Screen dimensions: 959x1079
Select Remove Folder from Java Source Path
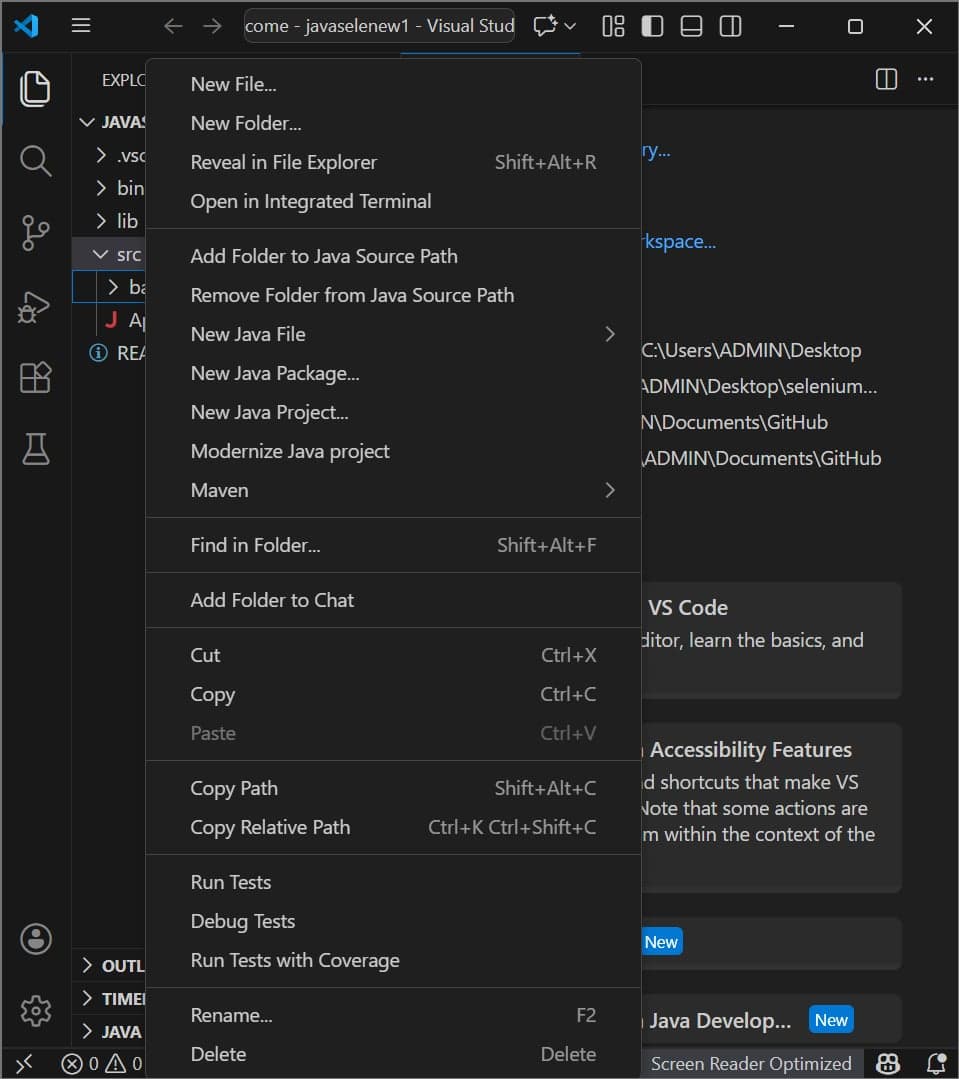click(x=394, y=295)
